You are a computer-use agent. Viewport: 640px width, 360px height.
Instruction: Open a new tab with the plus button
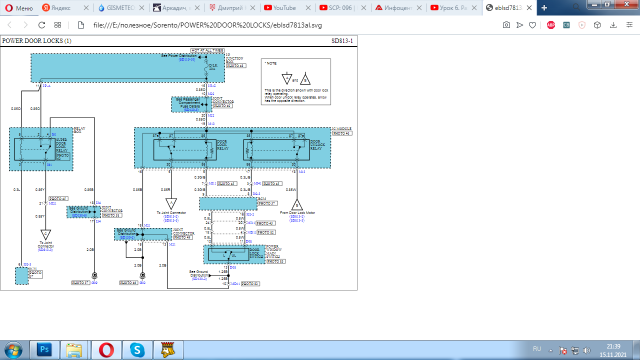(x=544, y=8)
